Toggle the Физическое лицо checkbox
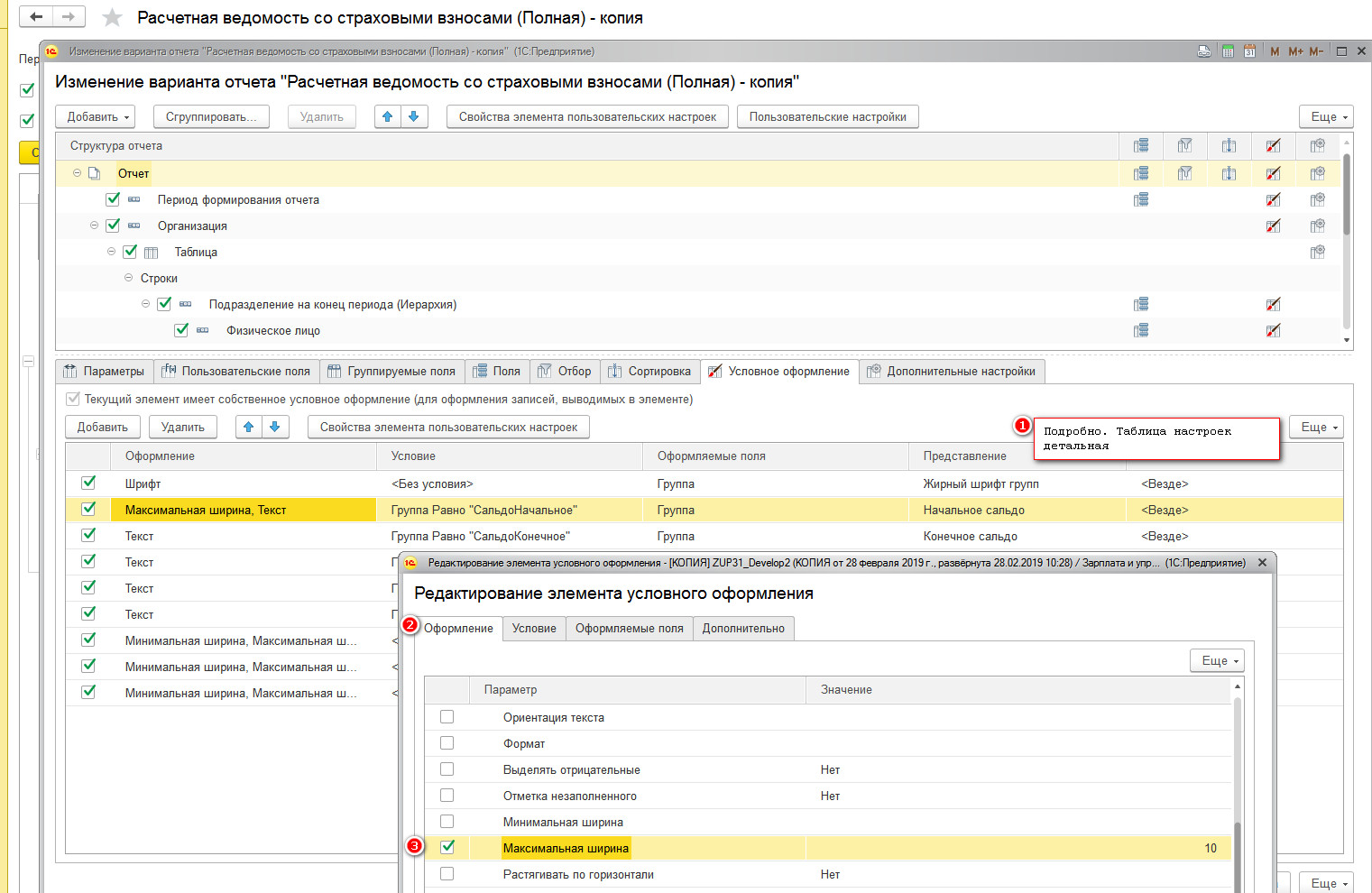Viewport: 1372px width, 893px height. point(181,330)
